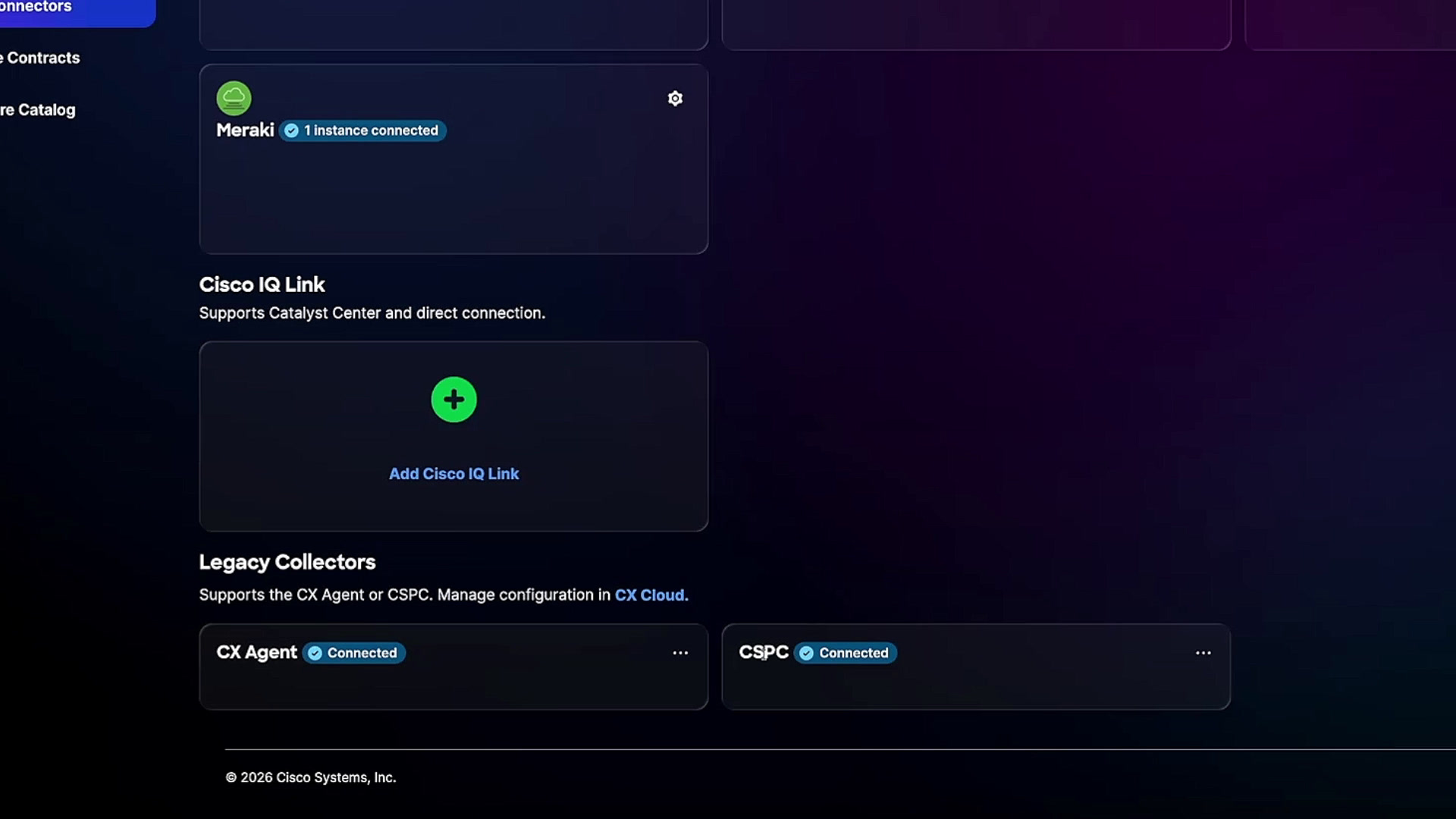
Task: Open the CSPC three-dot menu
Action: pos(1203,653)
